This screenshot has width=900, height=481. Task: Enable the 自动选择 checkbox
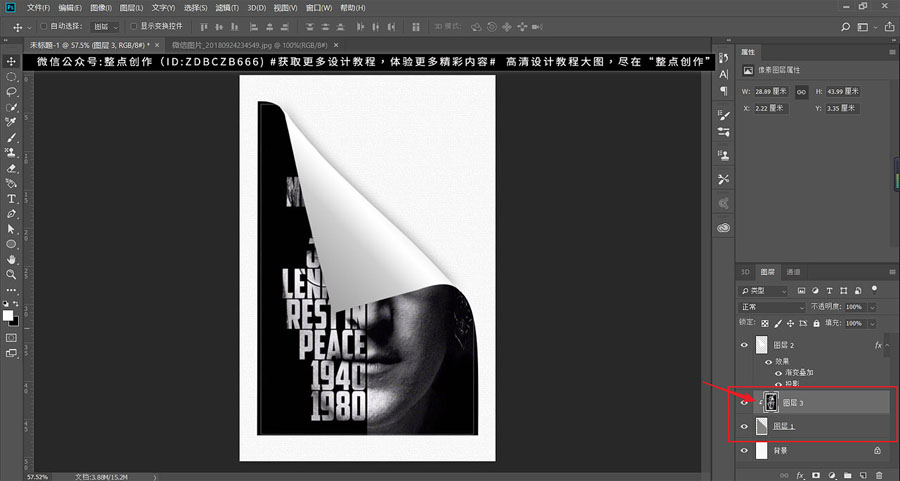42,26
